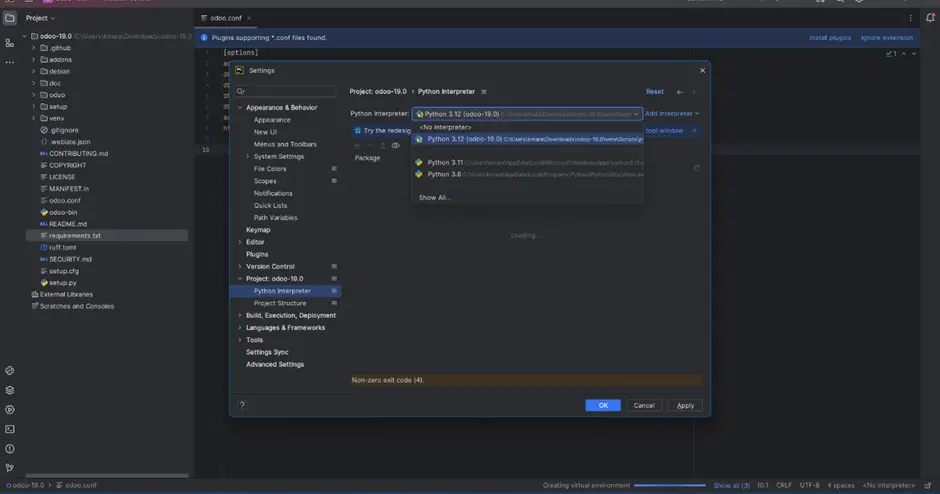Click the Cancel button
The width and height of the screenshot is (940, 494).
(x=644, y=405)
